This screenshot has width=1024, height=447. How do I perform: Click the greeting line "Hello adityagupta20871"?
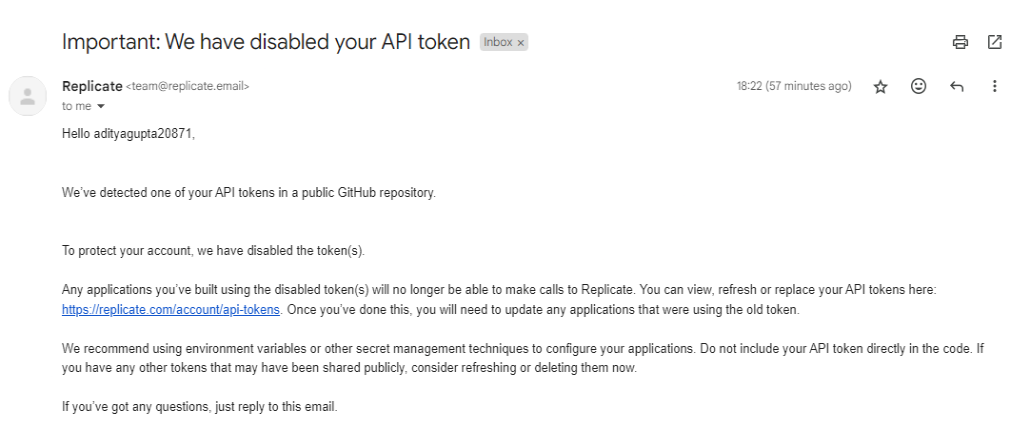tap(128, 134)
